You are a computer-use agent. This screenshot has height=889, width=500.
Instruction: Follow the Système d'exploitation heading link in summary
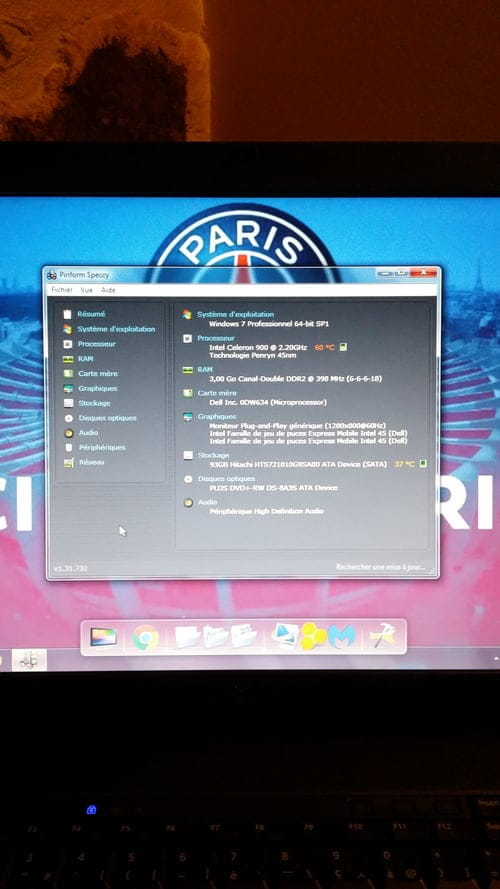235,314
